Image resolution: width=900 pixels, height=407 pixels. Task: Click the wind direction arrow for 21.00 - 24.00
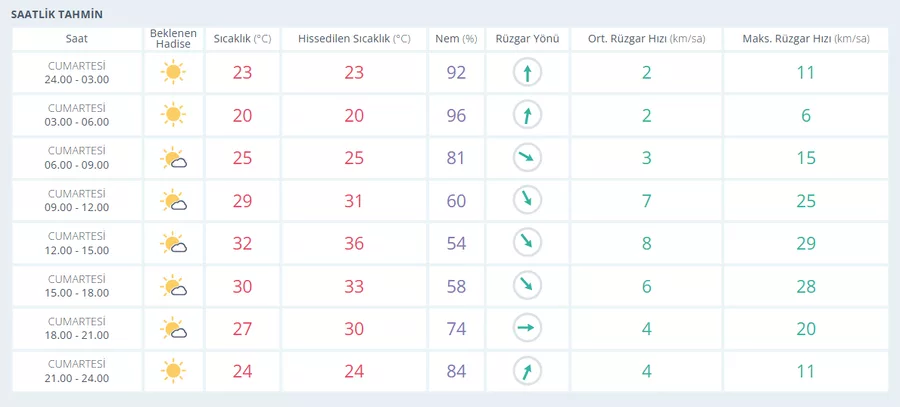527,371
